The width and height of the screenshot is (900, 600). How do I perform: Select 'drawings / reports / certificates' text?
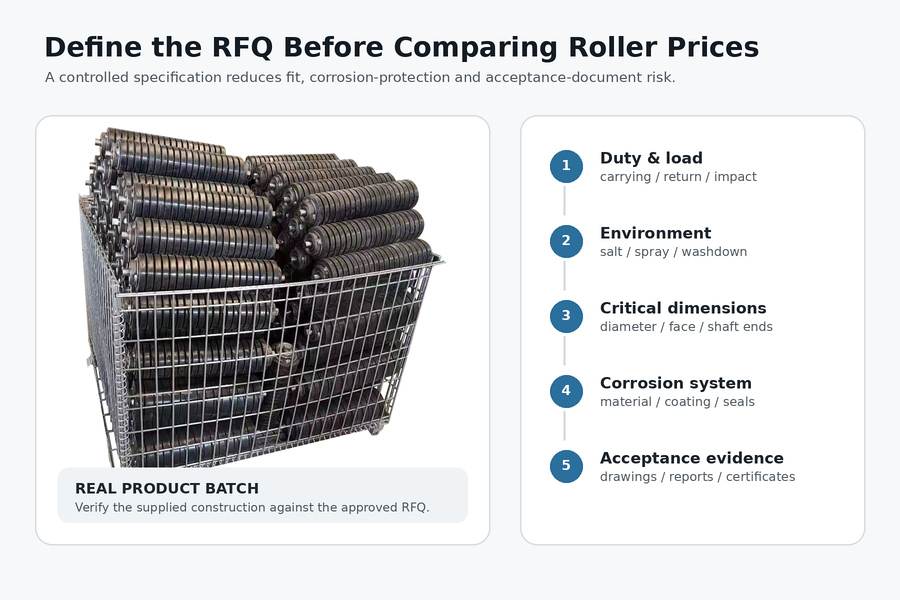[697, 477]
